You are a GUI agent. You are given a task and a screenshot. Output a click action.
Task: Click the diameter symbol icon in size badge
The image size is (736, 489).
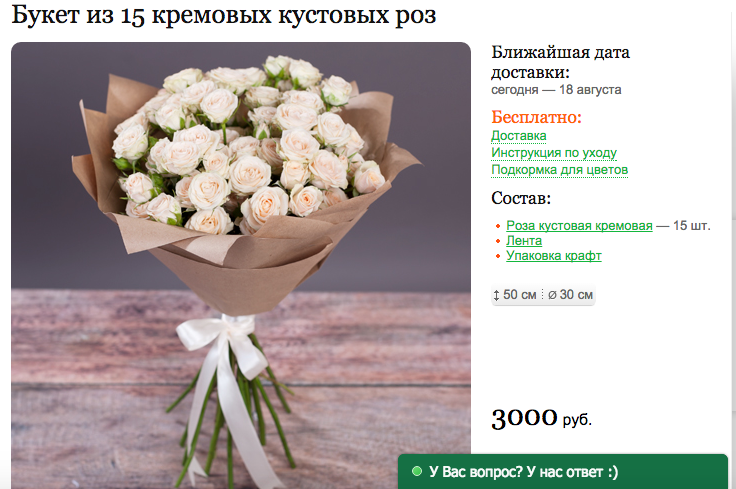point(552,295)
